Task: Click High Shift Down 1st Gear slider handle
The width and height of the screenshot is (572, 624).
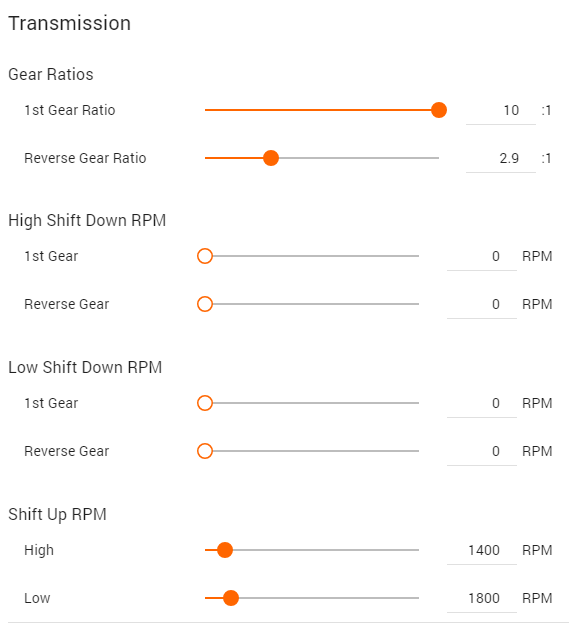Action: [205, 256]
